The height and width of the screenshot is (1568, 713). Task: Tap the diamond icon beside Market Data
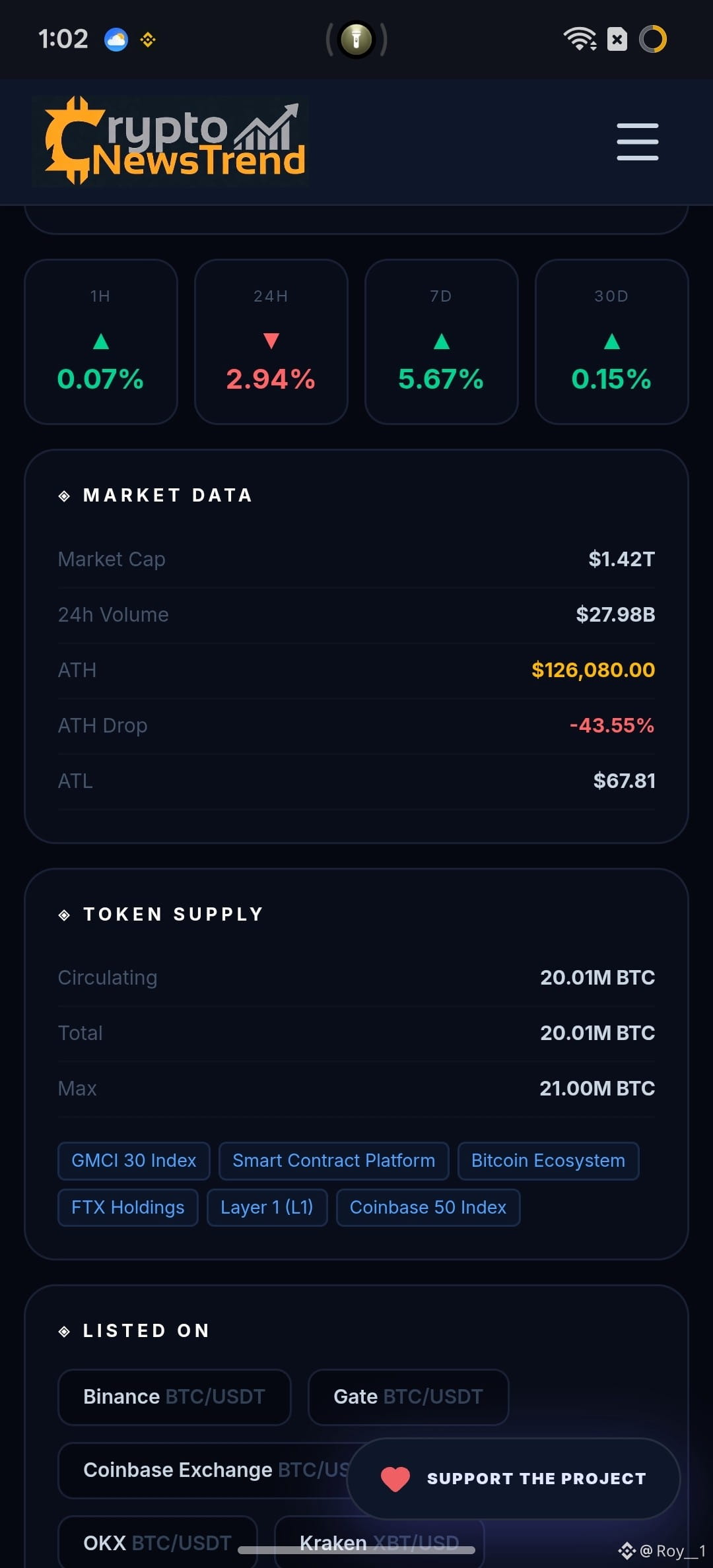(x=64, y=496)
